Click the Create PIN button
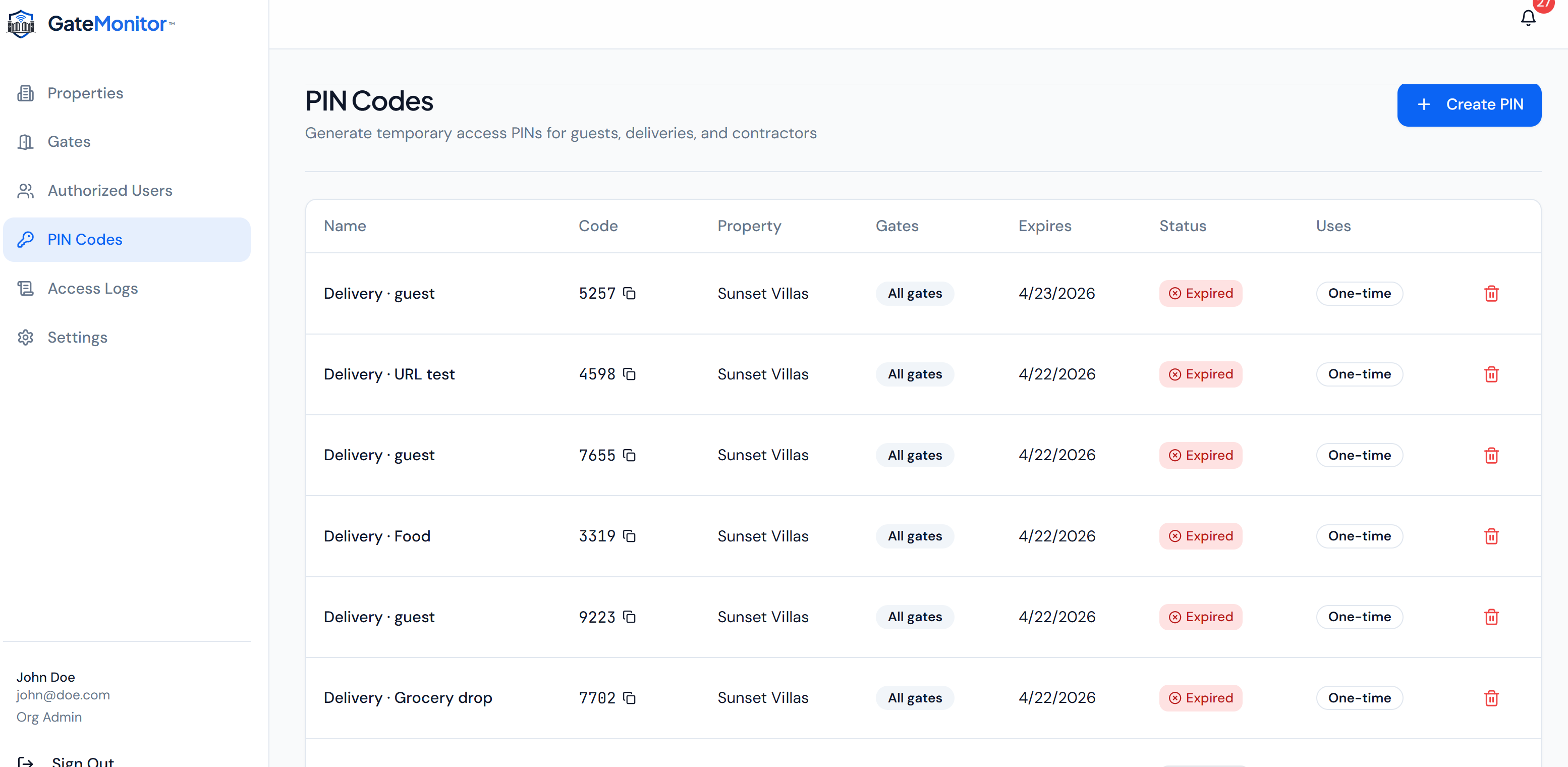The image size is (1568, 767). tap(1469, 104)
